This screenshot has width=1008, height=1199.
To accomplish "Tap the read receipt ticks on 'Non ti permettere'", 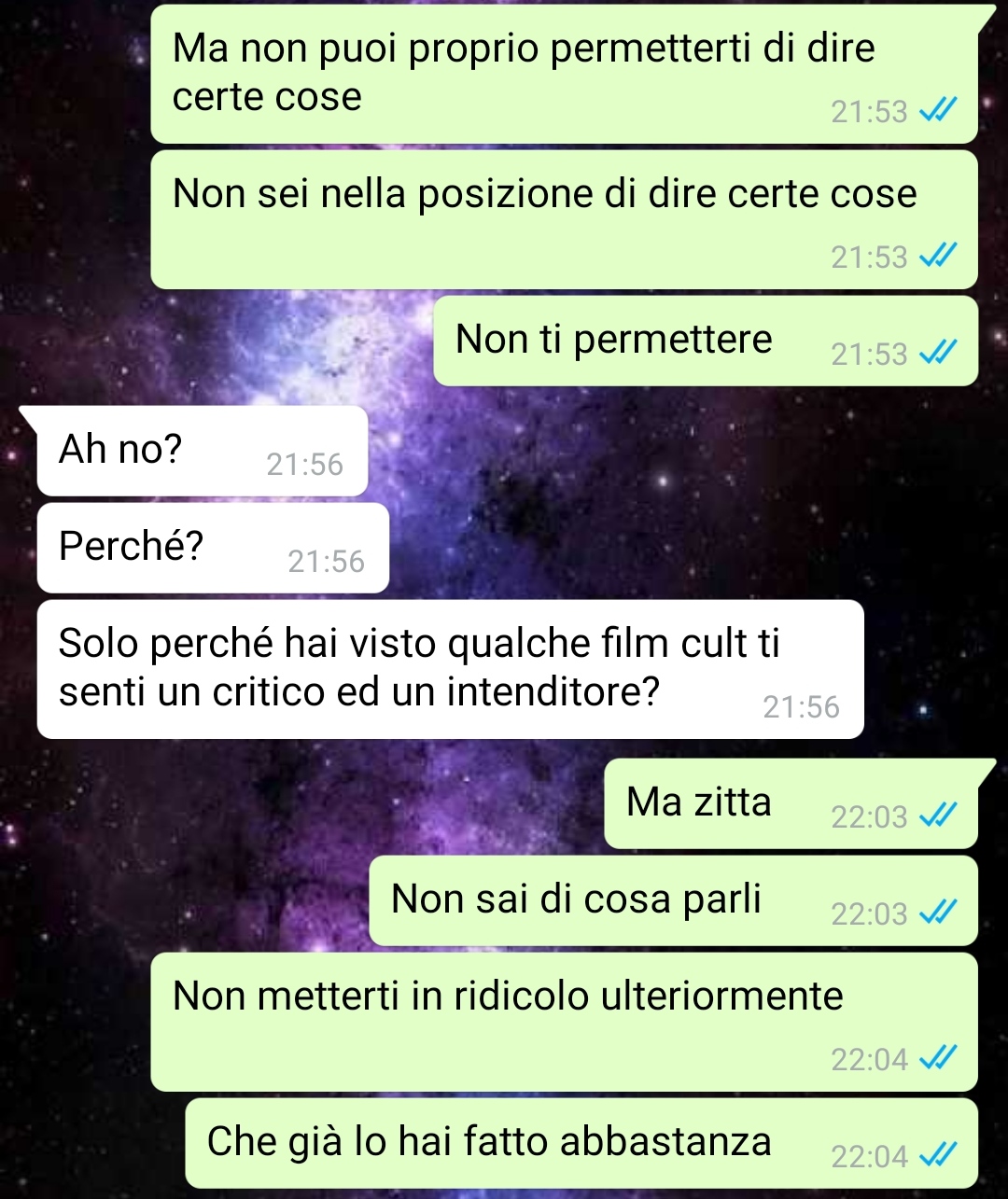I will (938, 353).
